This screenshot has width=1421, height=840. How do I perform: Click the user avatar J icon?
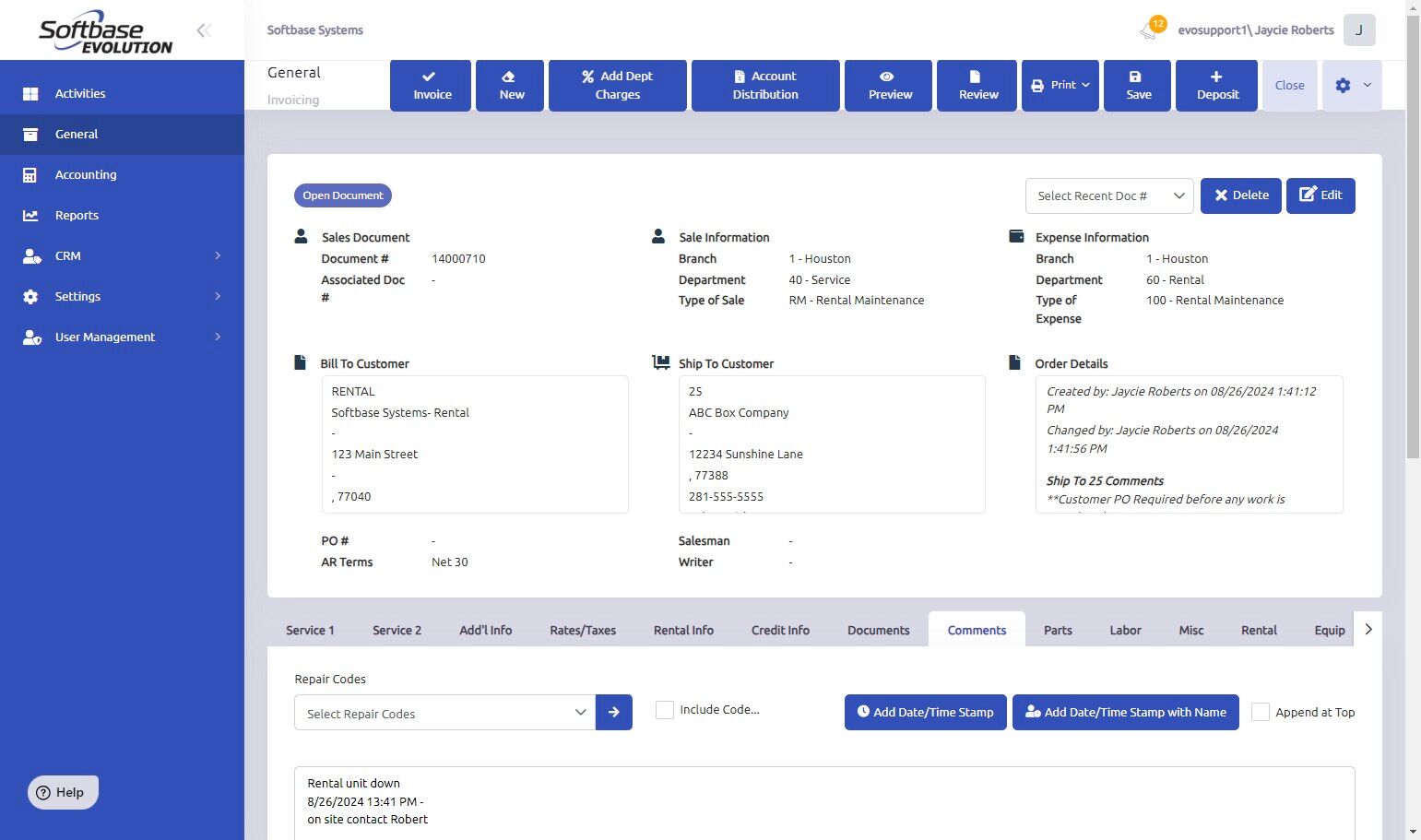(1358, 30)
